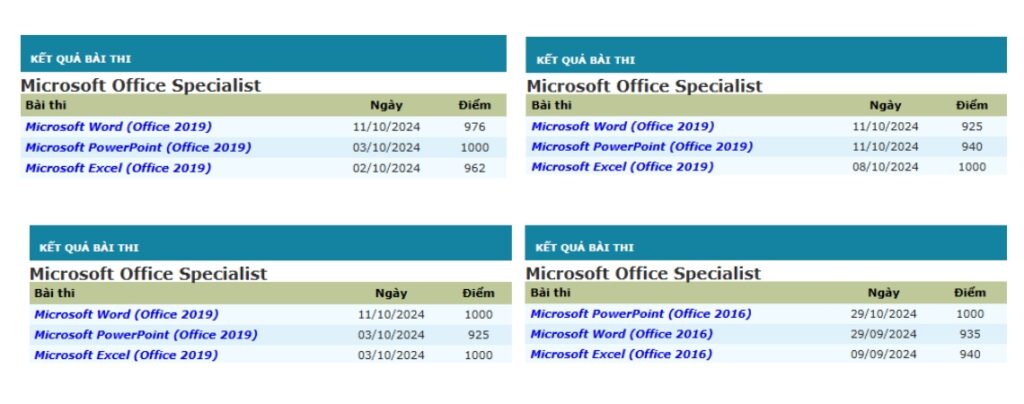Select the 935 score cell
1024x404 pixels.
tap(970, 334)
